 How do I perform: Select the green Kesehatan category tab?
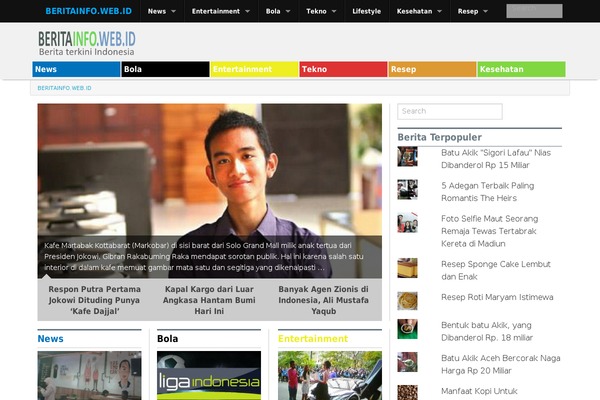pos(521,69)
